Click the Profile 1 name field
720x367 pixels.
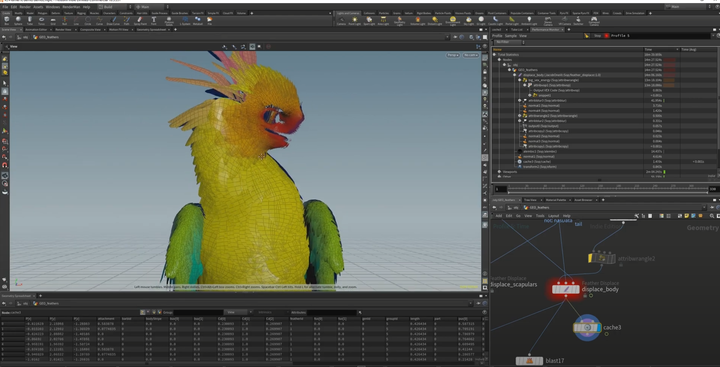click(661, 35)
